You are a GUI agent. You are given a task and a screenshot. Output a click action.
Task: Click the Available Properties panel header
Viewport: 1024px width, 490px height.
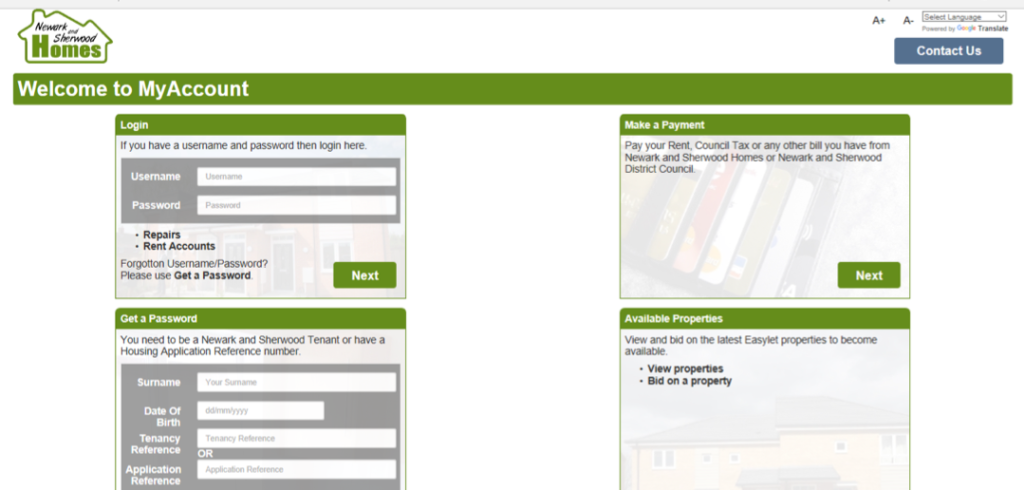(x=765, y=319)
